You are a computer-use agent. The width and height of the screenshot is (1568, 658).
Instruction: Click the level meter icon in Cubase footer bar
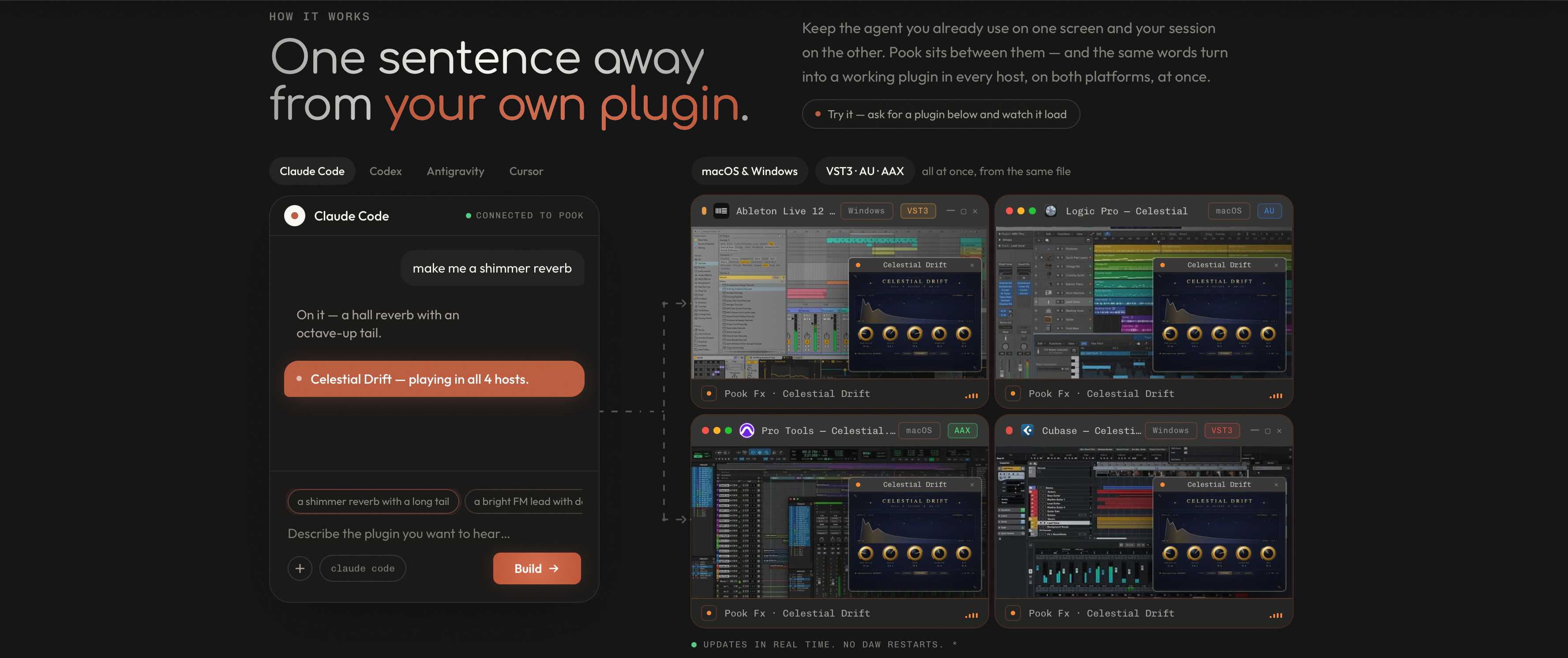pos(1275,615)
